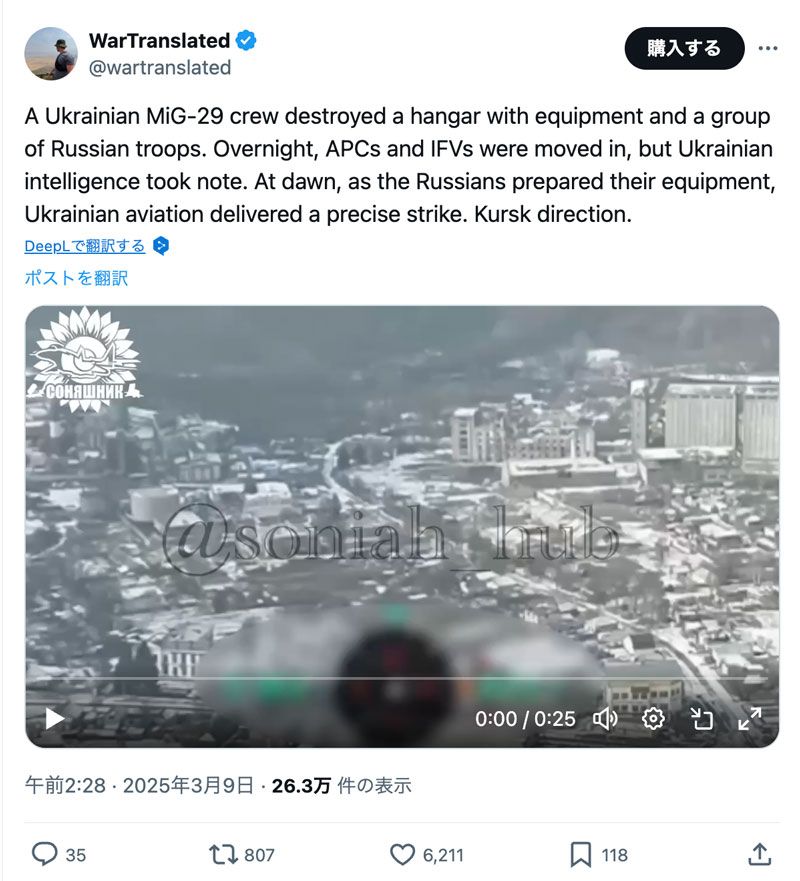Image resolution: width=800 pixels, height=881 pixels.
Task: Click the DeepLで翻訳する link
Action: [85, 246]
